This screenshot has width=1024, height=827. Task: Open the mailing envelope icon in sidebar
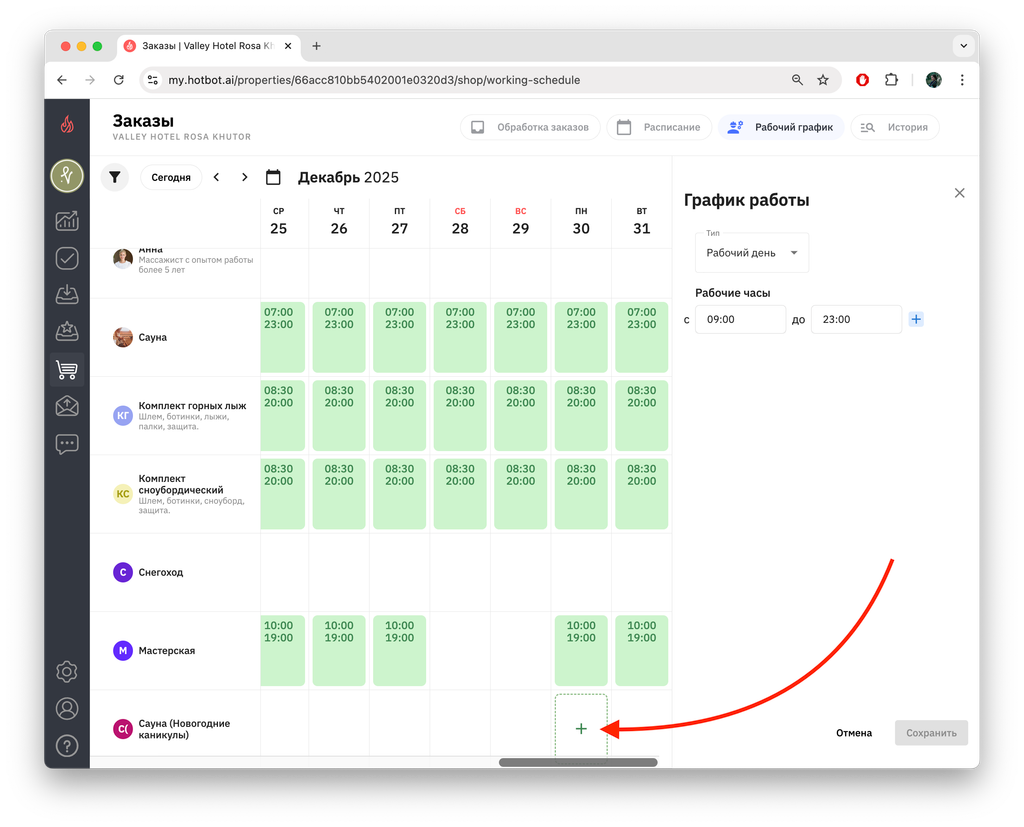(67, 406)
